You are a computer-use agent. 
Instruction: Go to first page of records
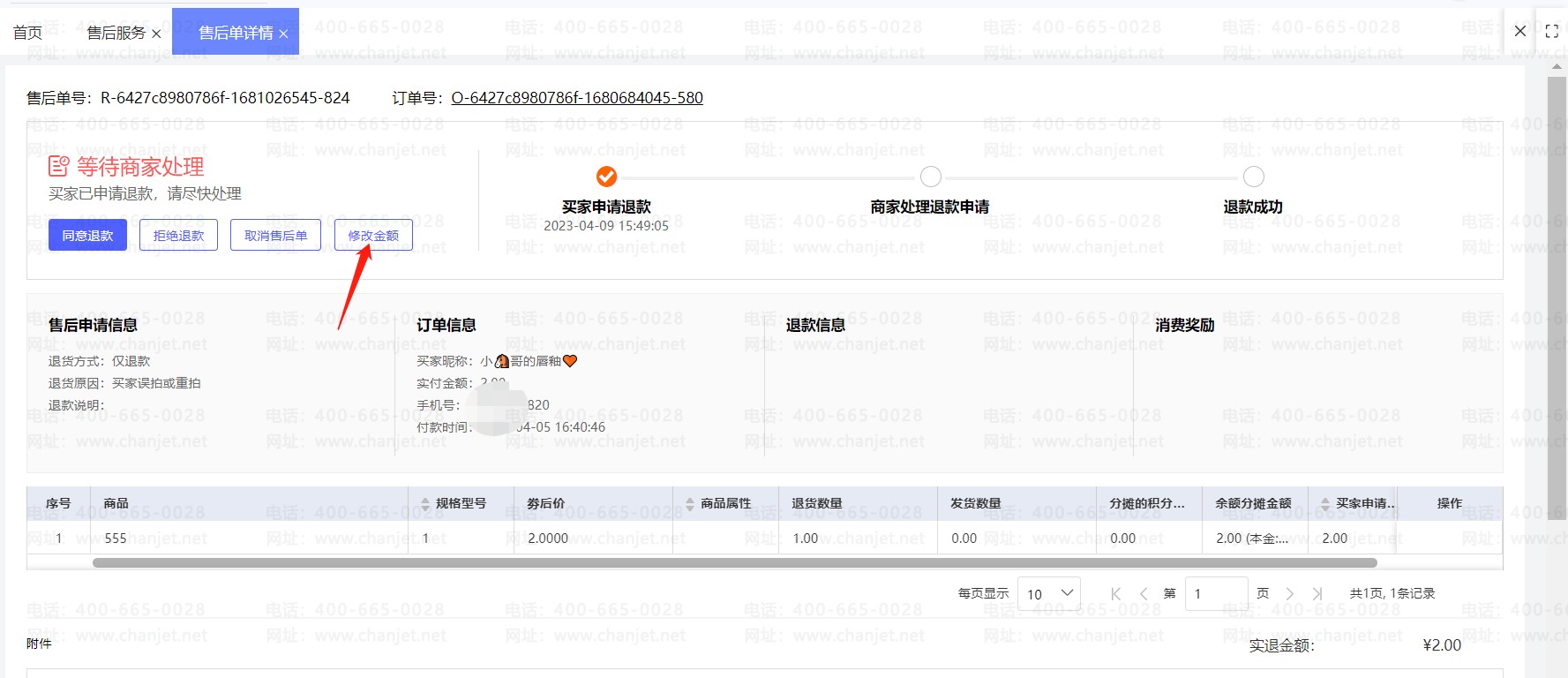click(x=1115, y=593)
